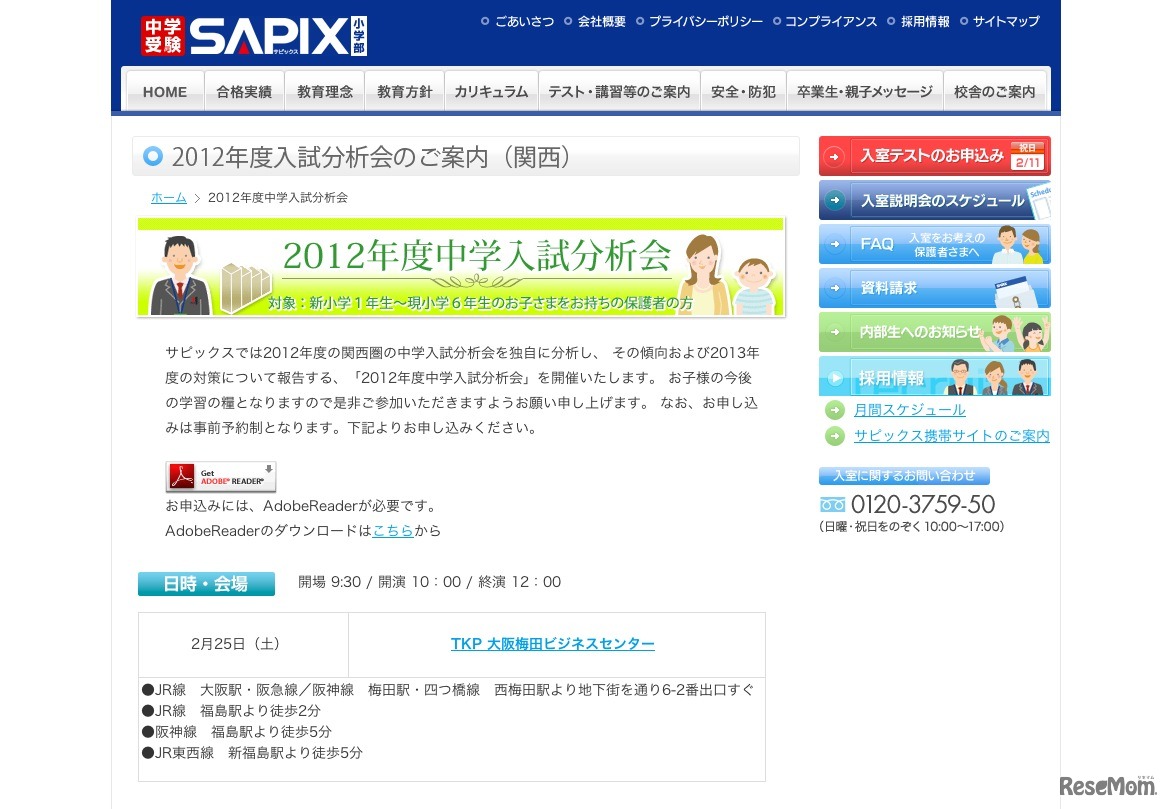Select the HOME tab
This screenshot has width=1170, height=809.
[163, 91]
